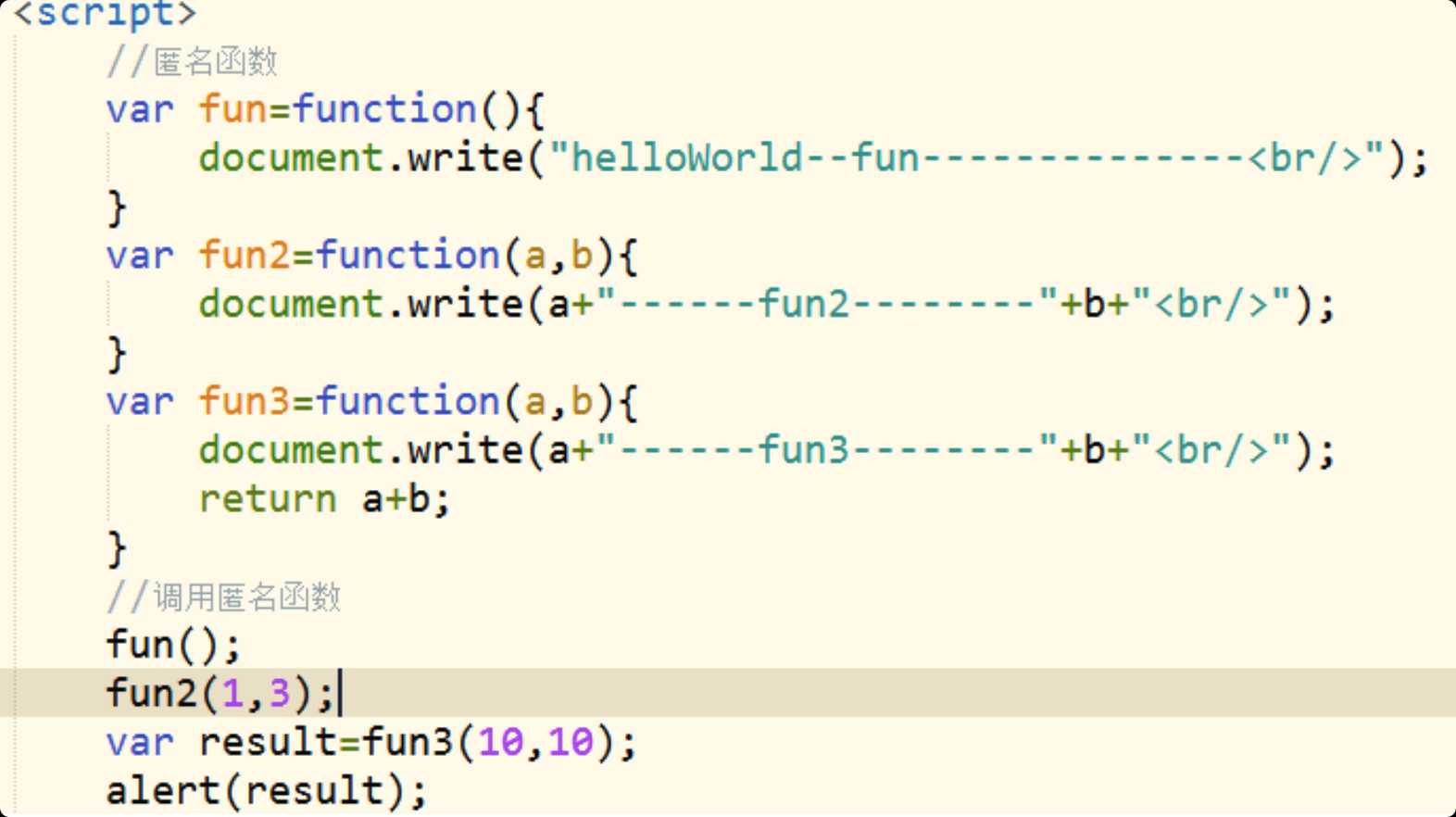Click the "------fun2--------" string
Screen dimensions: 1456x817
coord(827,304)
